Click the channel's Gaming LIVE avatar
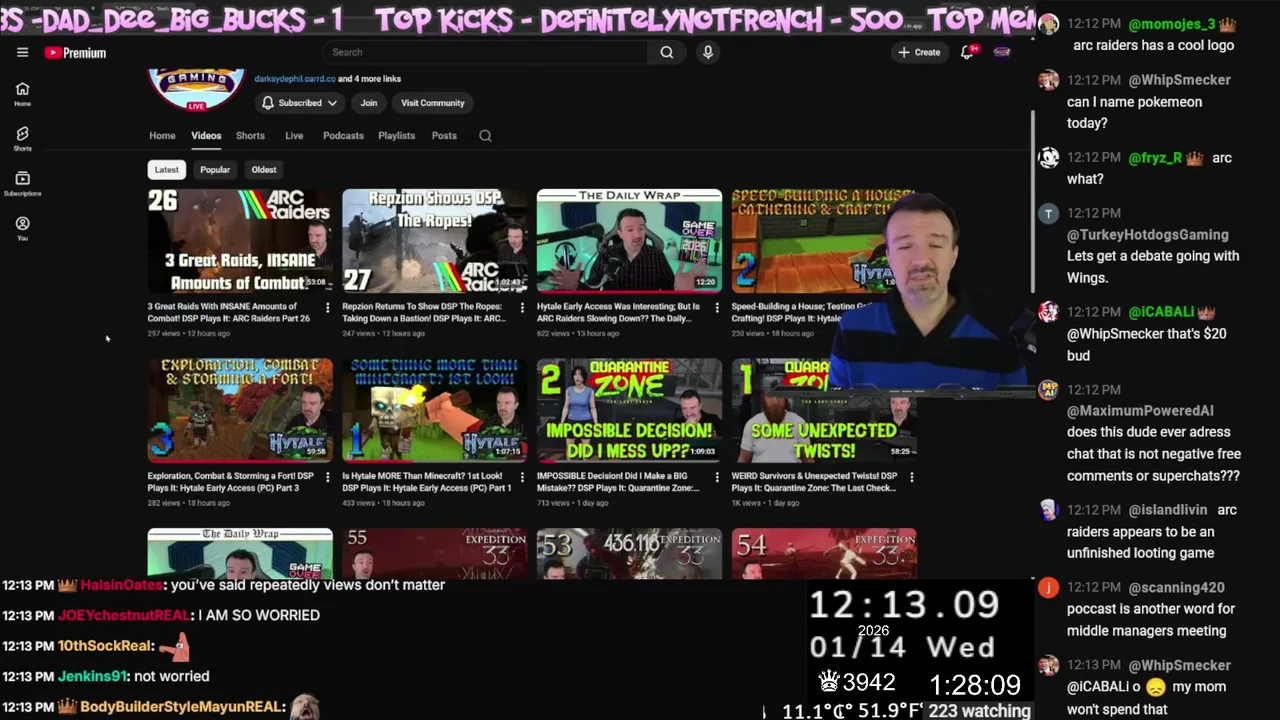This screenshot has height=720, width=1280. tap(197, 89)
